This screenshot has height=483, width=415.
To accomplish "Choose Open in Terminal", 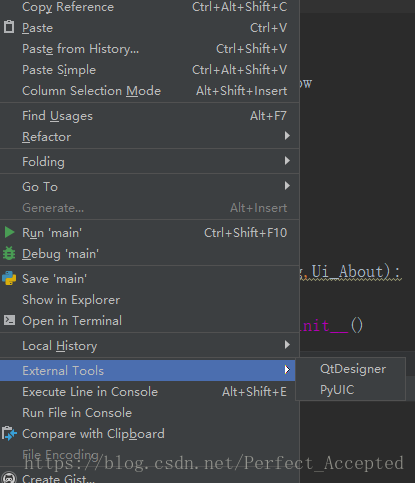I will (149, 321).
